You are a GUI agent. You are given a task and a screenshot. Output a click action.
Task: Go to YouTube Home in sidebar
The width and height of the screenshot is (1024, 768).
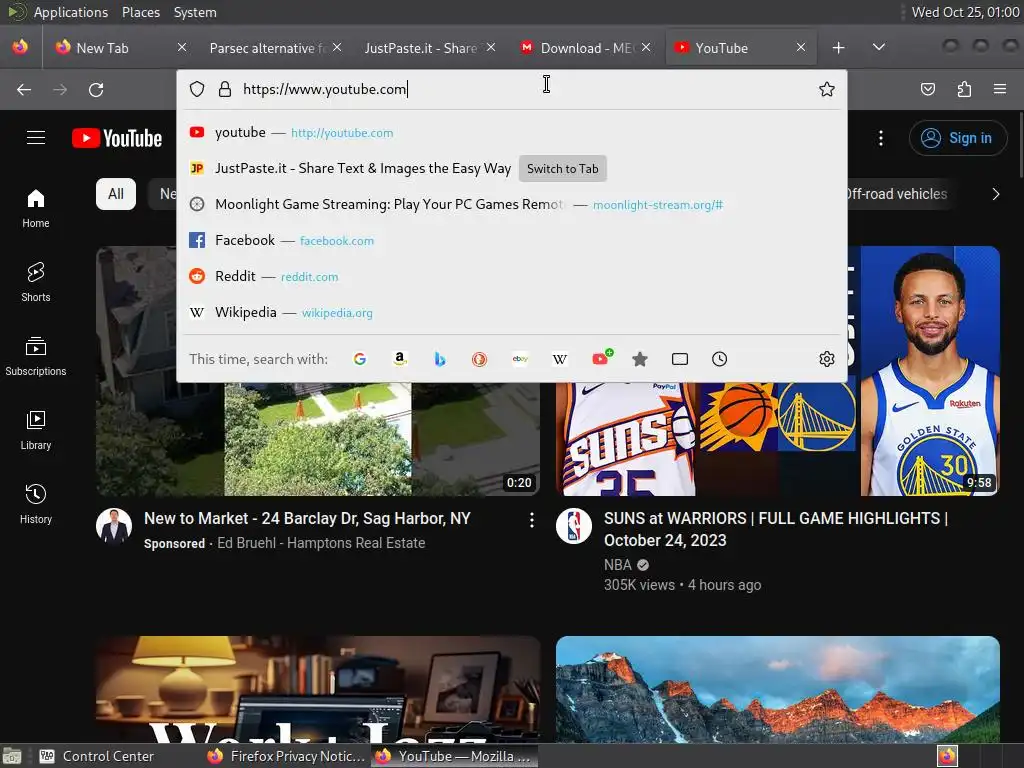tap(36, 208)
